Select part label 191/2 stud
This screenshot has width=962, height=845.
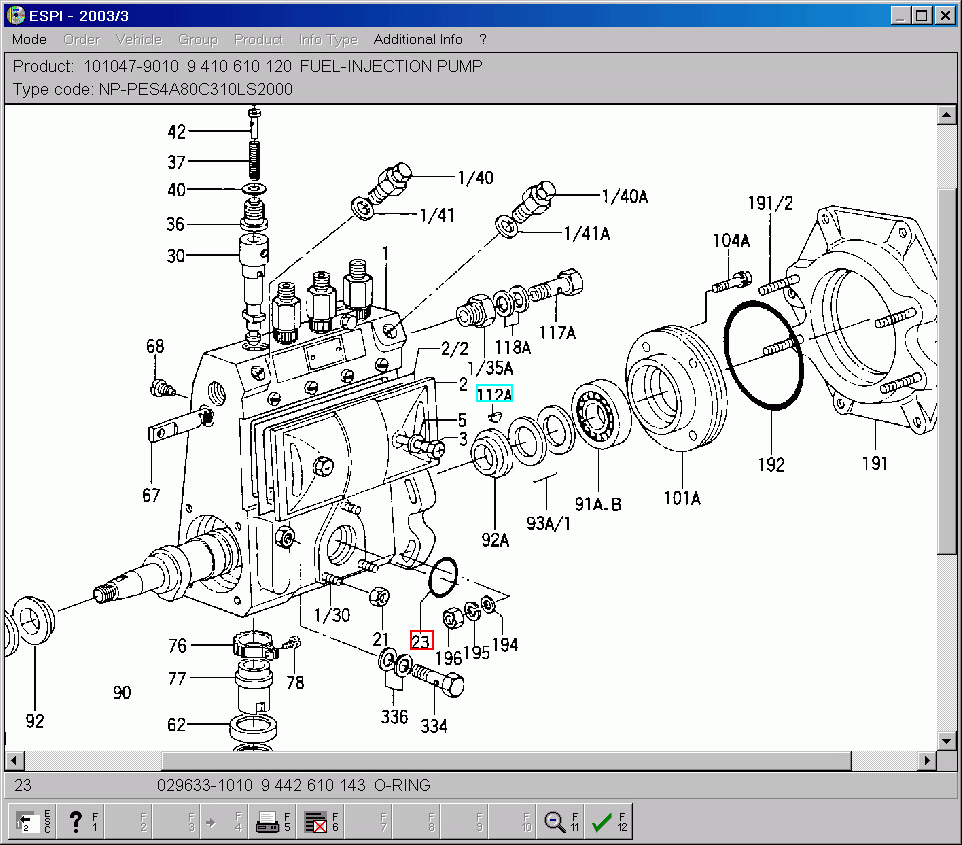(770, 203)
